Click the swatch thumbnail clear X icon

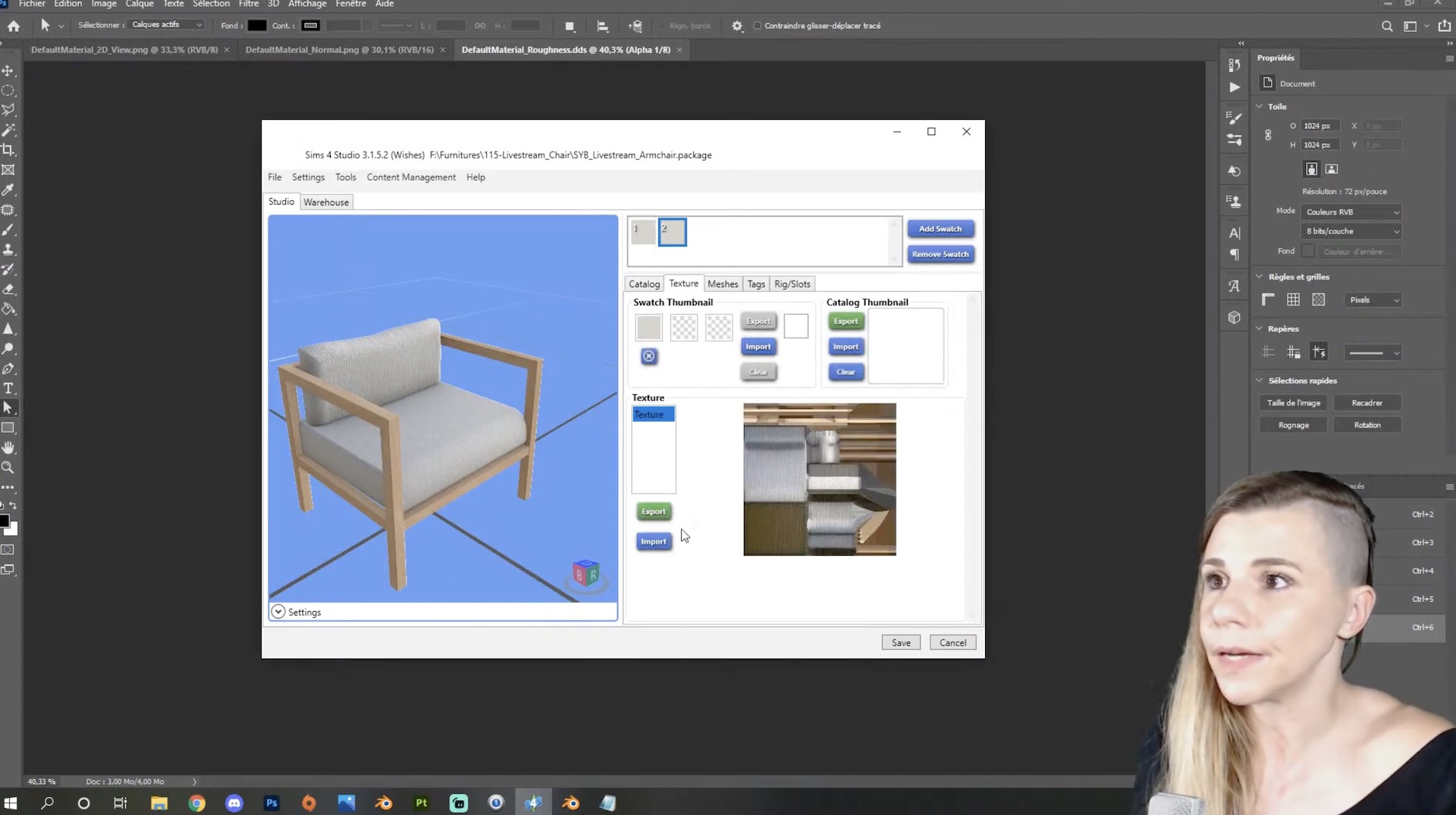point(649,356)
